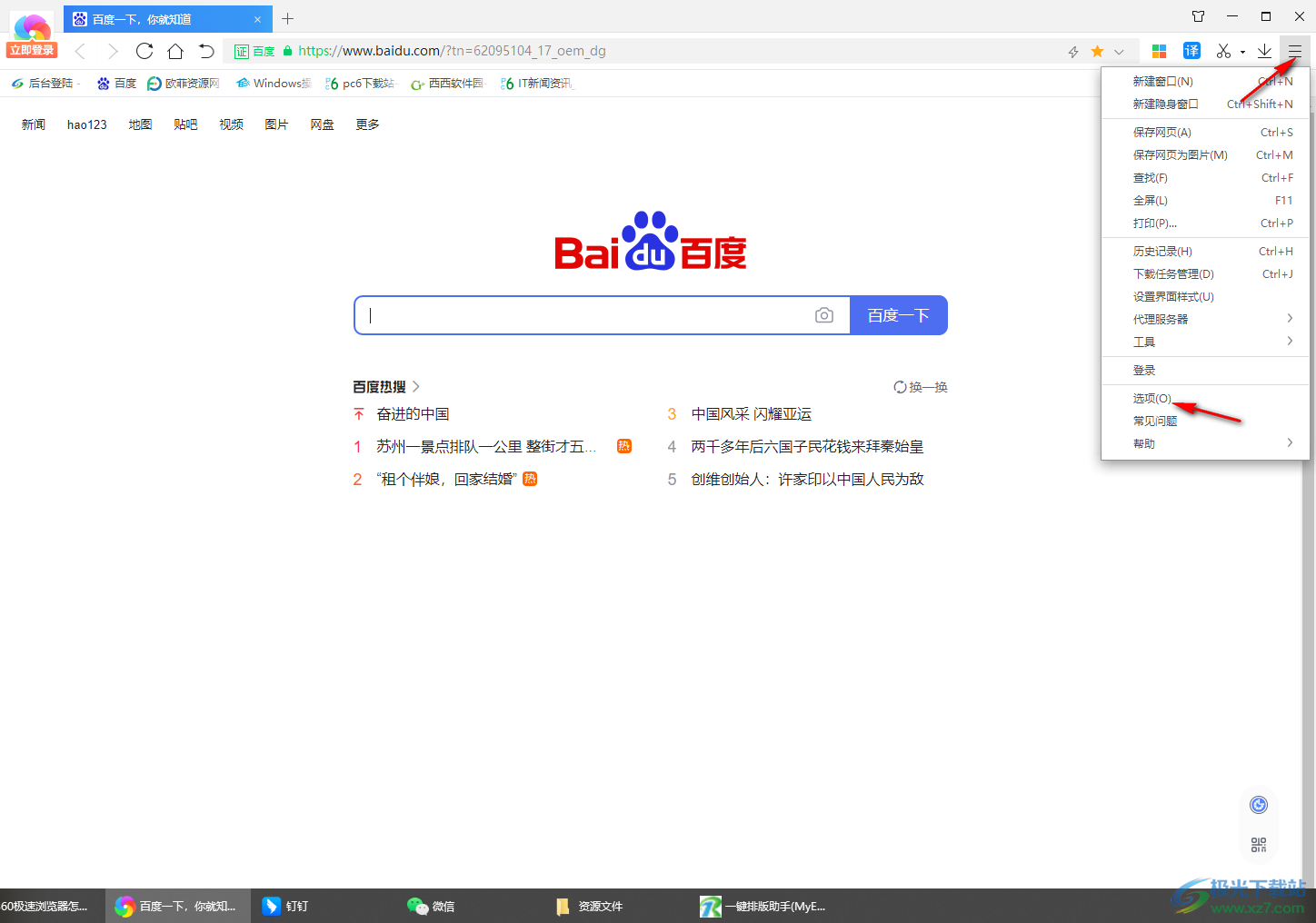Switch to 钉钉 in the taskbar
1316x923 pixels.
(x=285, y=906)
